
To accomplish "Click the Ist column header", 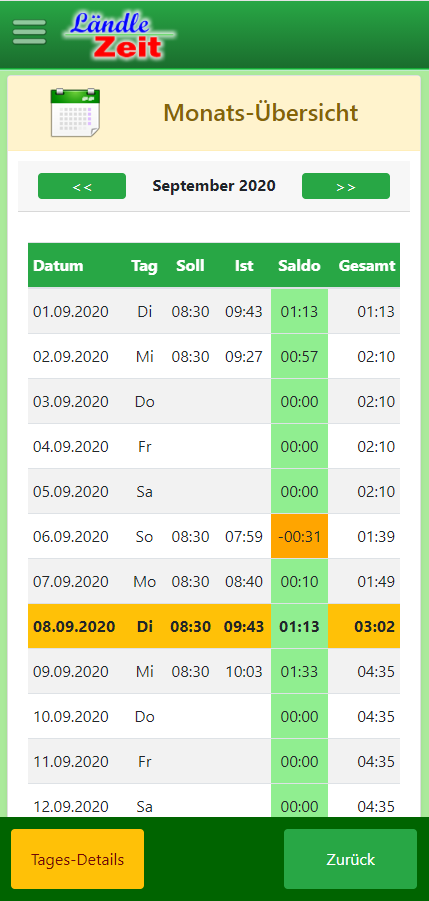I will coord(244,265).
